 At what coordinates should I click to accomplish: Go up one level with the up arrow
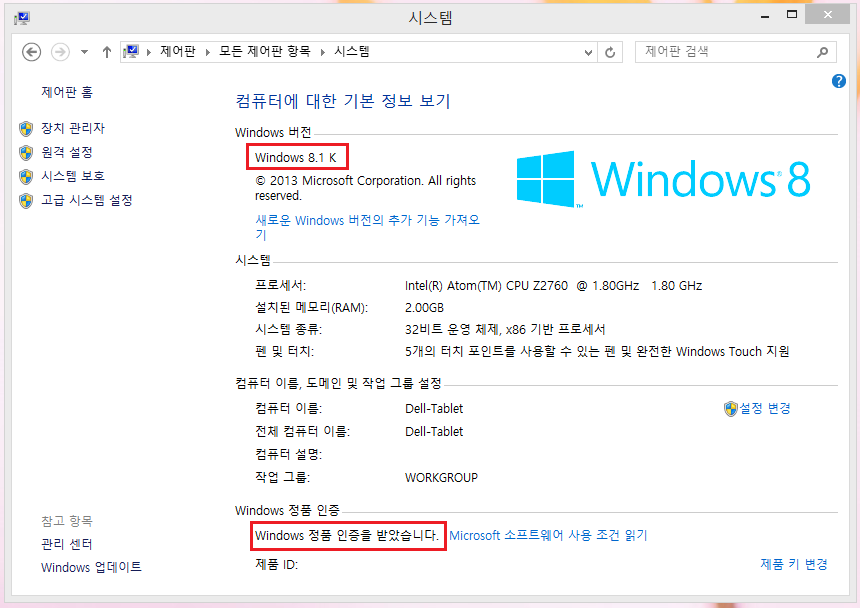107,52
